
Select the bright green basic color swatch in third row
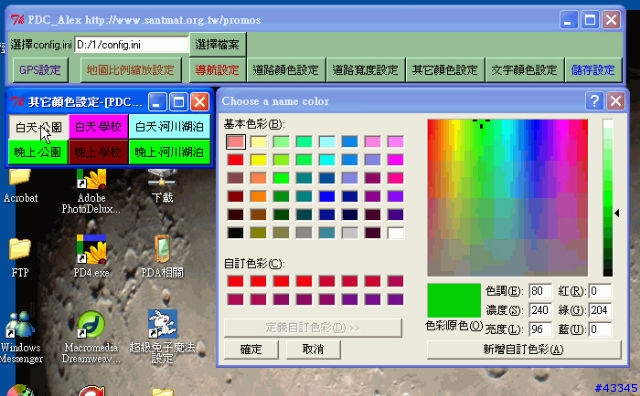281,178
